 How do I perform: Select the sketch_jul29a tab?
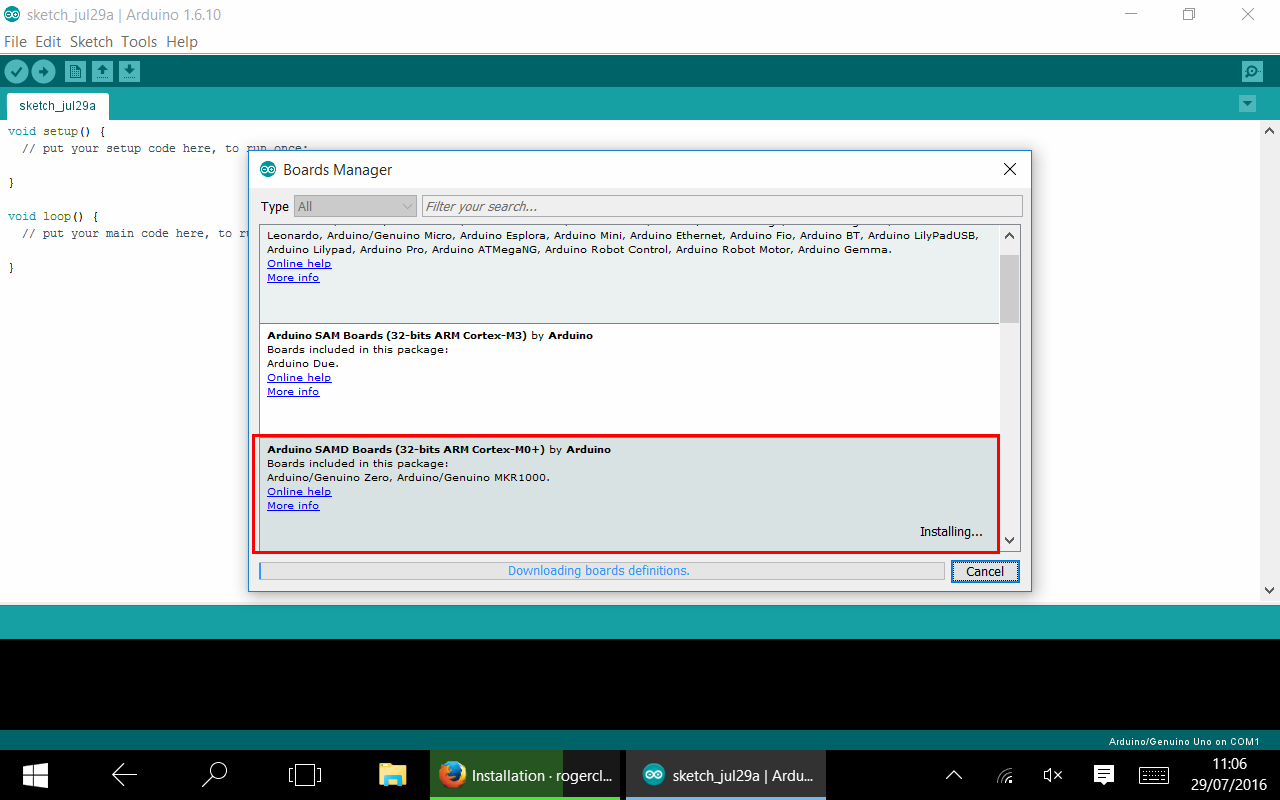point(57,106)
